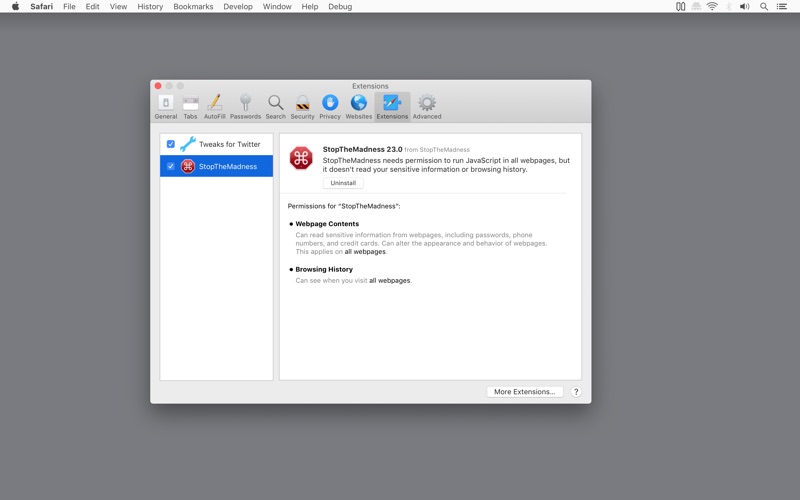Open the File menu
This screenshot has width=800, height=500.
(69, 7)
